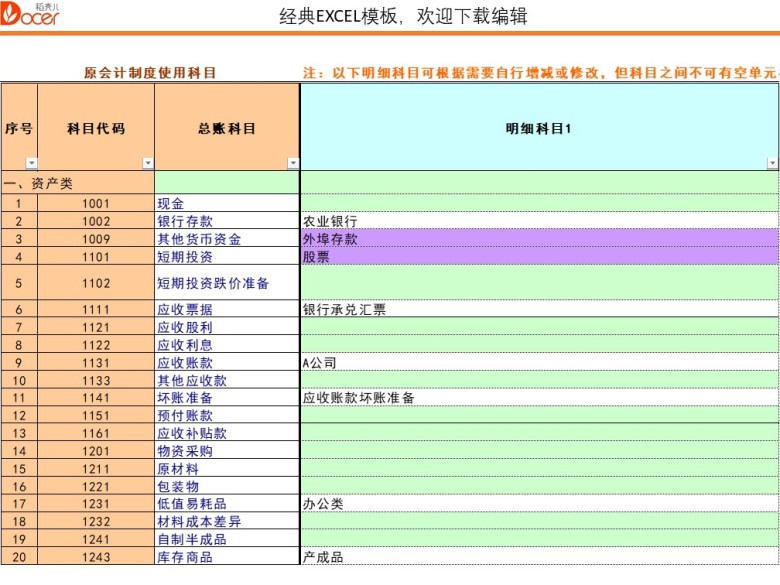780x585 pixels.
Task: Click the account code cell 1009
Action: [96, 239]
